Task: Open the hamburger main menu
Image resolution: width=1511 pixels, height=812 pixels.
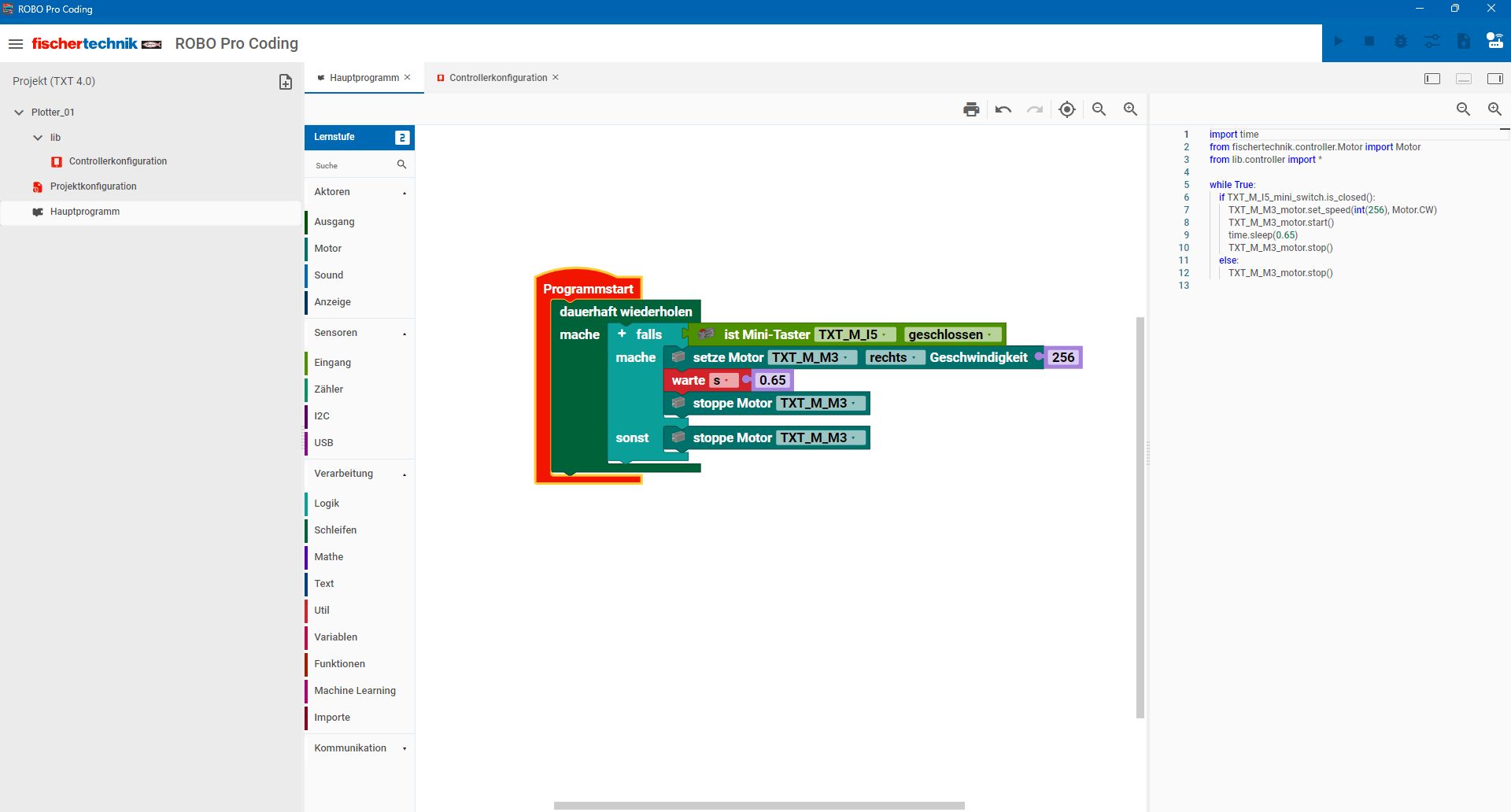Action: [x=16, y=44]
